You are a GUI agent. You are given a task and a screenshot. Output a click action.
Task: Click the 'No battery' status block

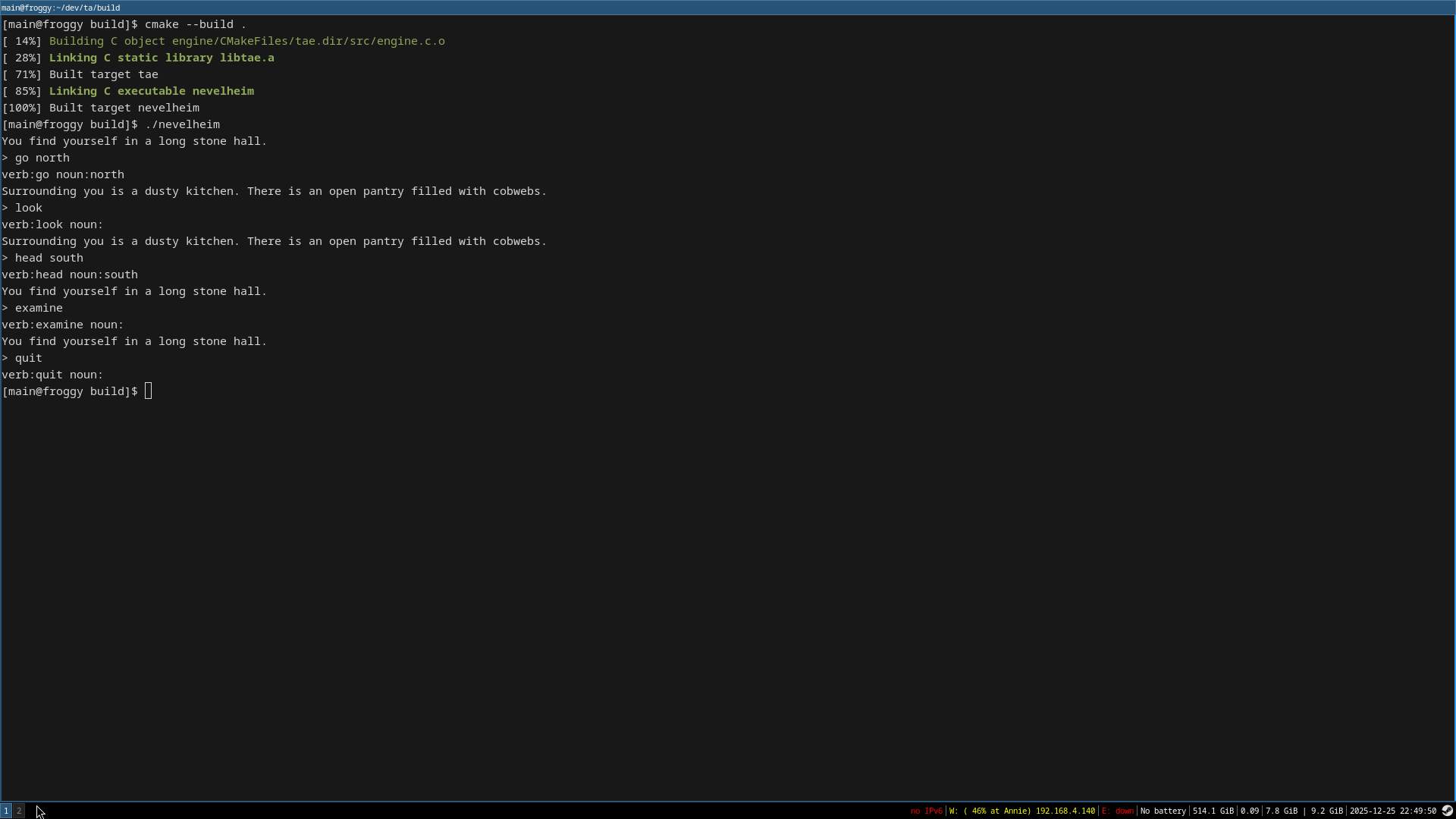[x=1163, y=811]
